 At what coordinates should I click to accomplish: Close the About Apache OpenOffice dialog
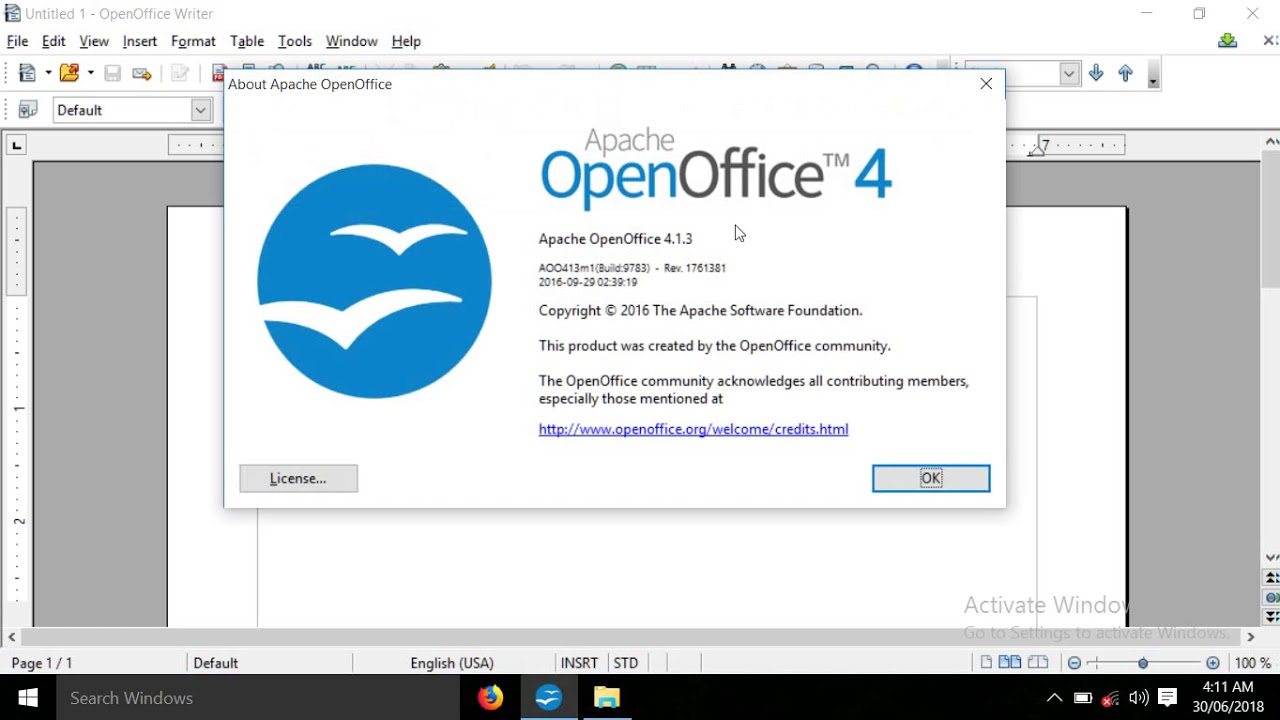(986, 84)
